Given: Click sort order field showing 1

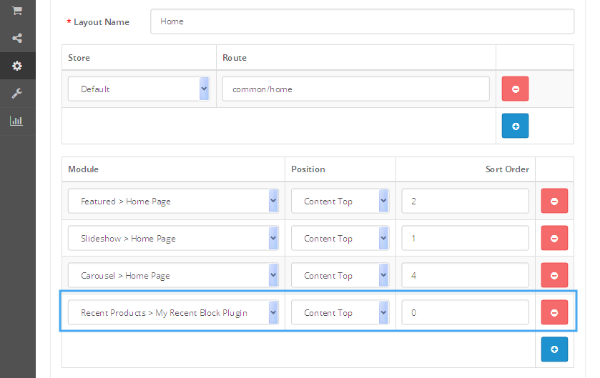Looking at the screenshot, I should tap(465, 238).
